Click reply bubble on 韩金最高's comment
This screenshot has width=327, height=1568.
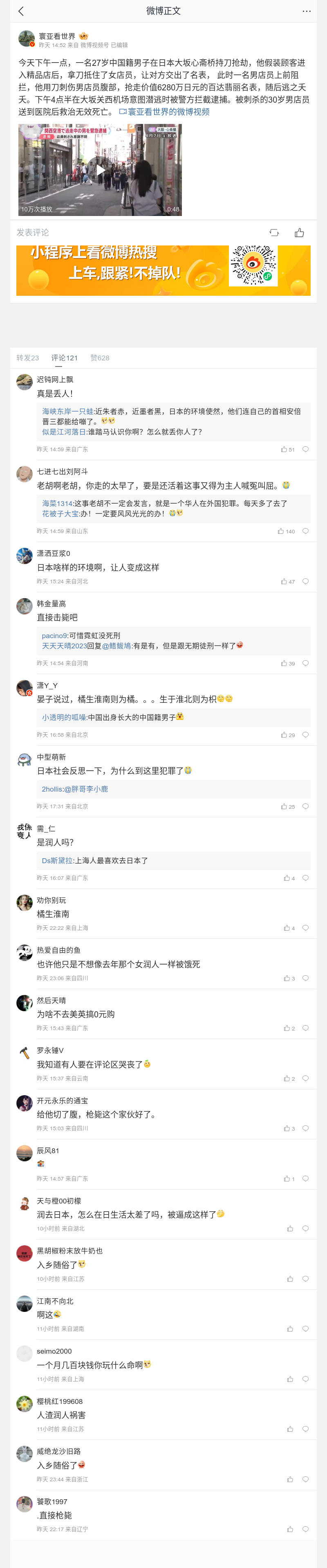(305, 664)
